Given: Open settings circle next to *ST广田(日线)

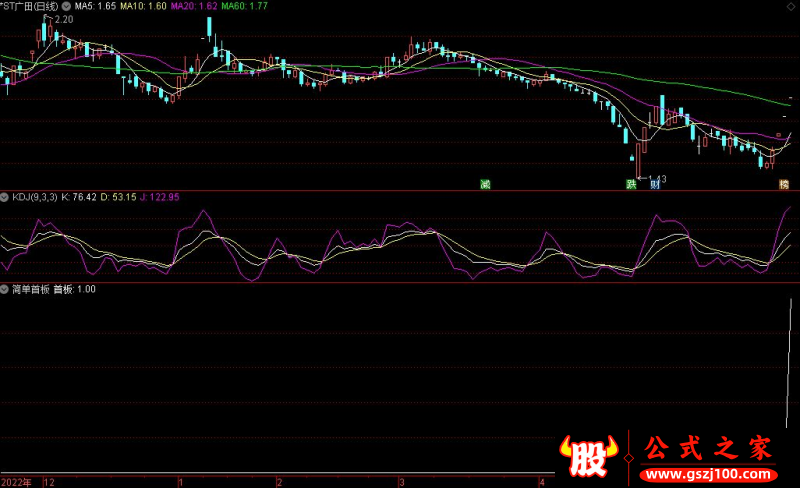Looking at the screenshot, I should (66, 6).
